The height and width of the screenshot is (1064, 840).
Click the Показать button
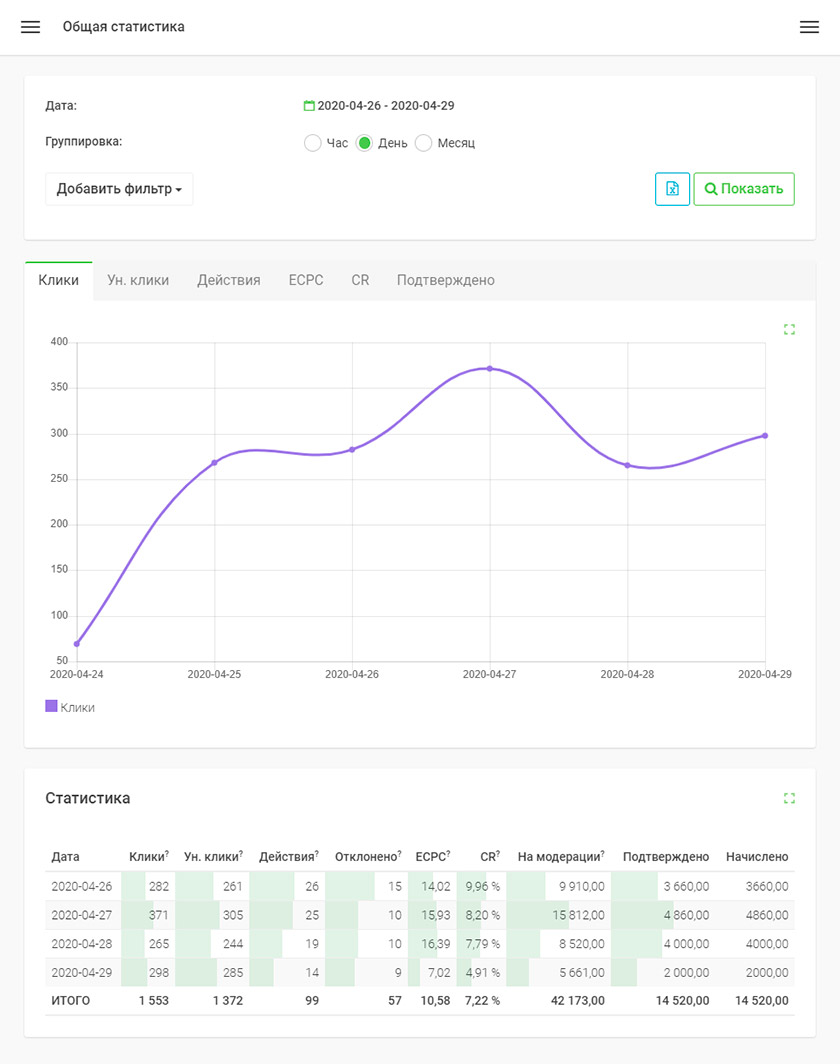(744, 189)
